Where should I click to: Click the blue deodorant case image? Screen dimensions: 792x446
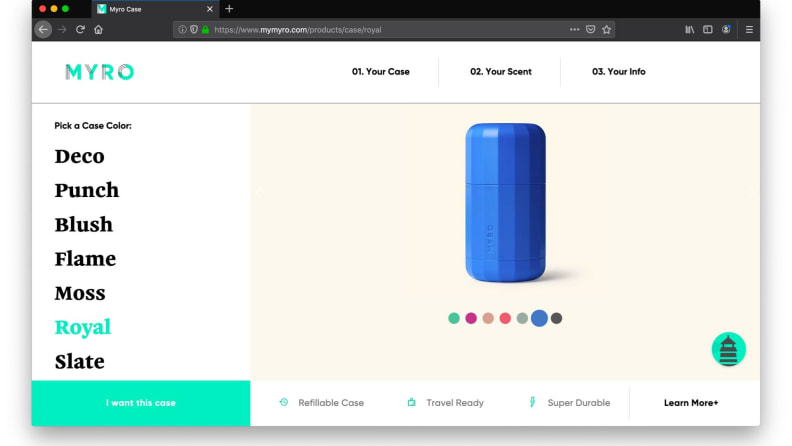pos(505,202)
